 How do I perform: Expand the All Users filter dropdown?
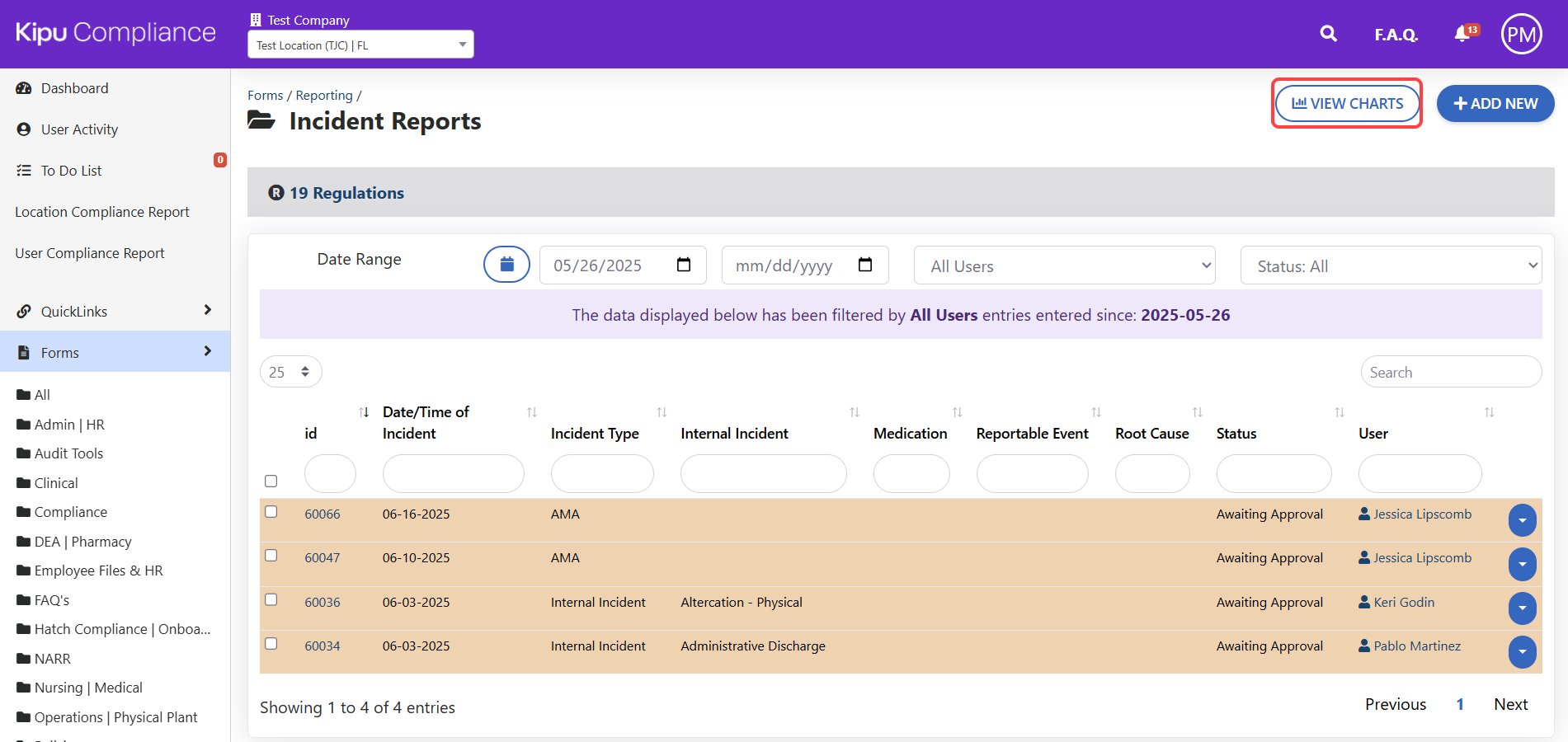(x=1064, y=265)
